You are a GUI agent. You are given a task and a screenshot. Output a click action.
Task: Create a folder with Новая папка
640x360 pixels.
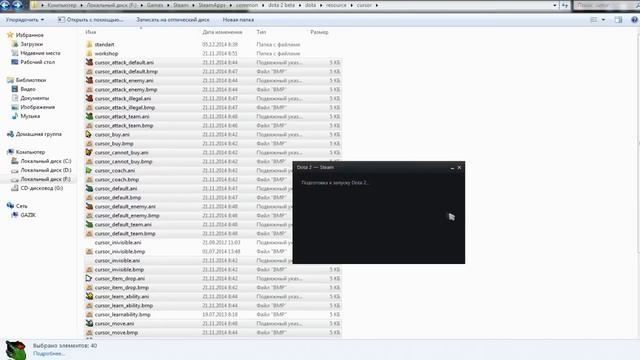click(238, 20)
